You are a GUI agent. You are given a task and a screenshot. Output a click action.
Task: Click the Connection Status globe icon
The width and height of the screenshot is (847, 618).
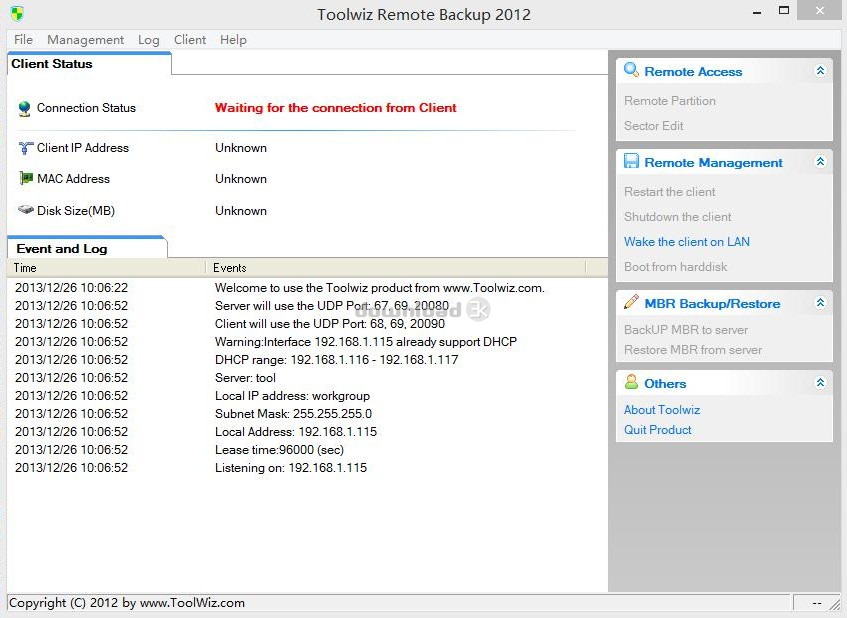coord(25,109)
